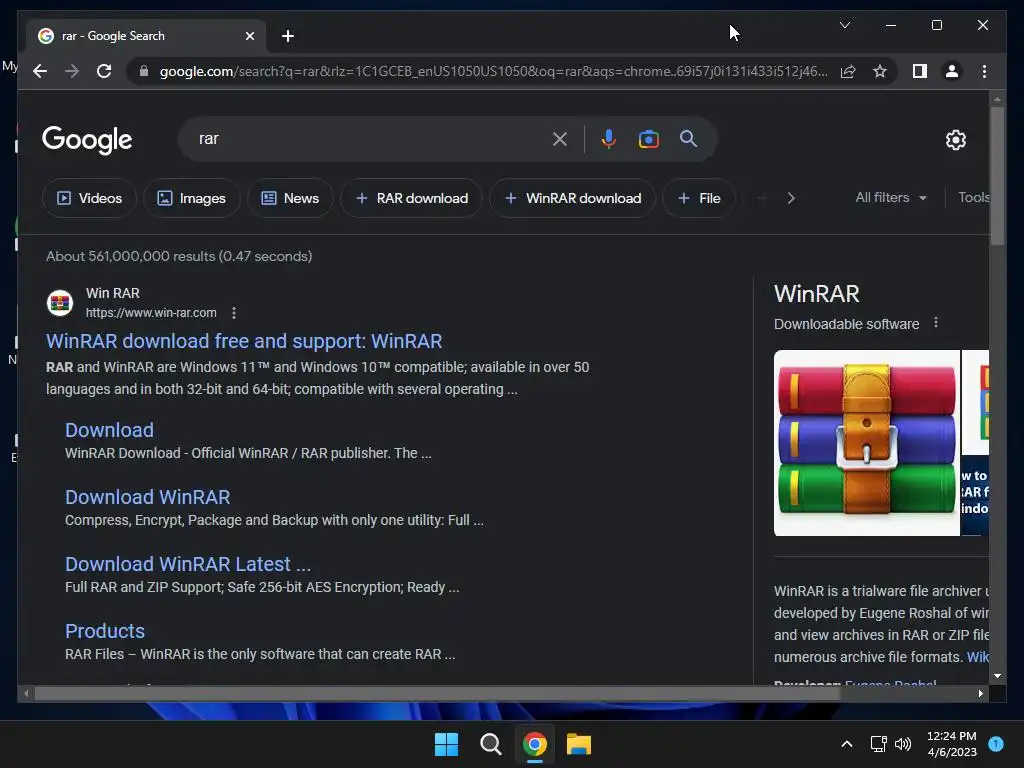Viewport: 1024px width, 768px height.
Task: Open Download WinRAR Latest sitelink
Action: [x=187, y=564]
